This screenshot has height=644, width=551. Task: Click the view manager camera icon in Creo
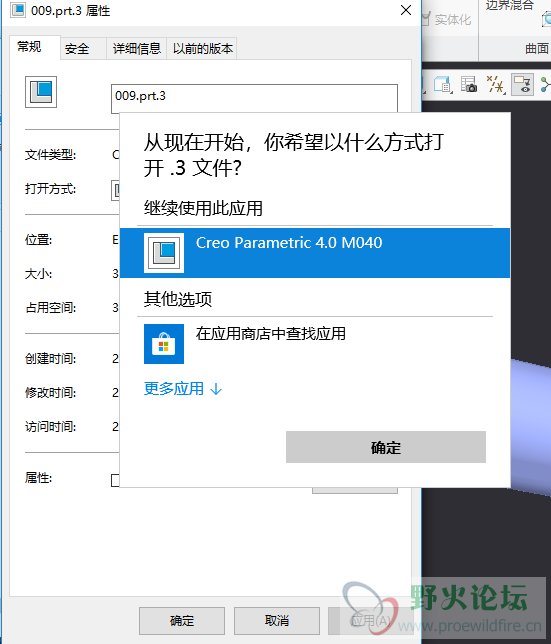tap(468, 84)
